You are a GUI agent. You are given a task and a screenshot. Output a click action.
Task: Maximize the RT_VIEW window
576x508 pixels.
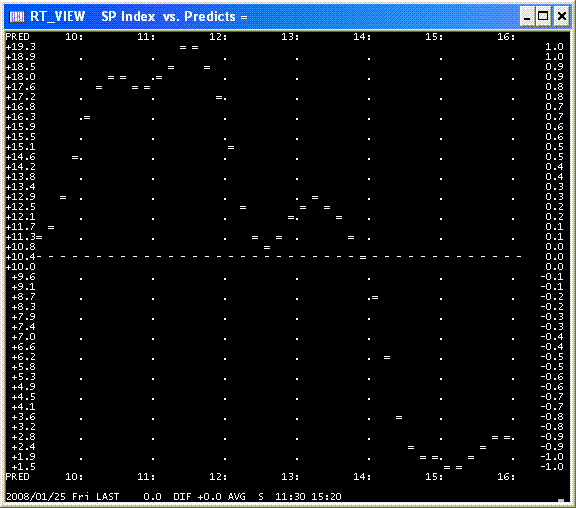[x=543, y=16]
